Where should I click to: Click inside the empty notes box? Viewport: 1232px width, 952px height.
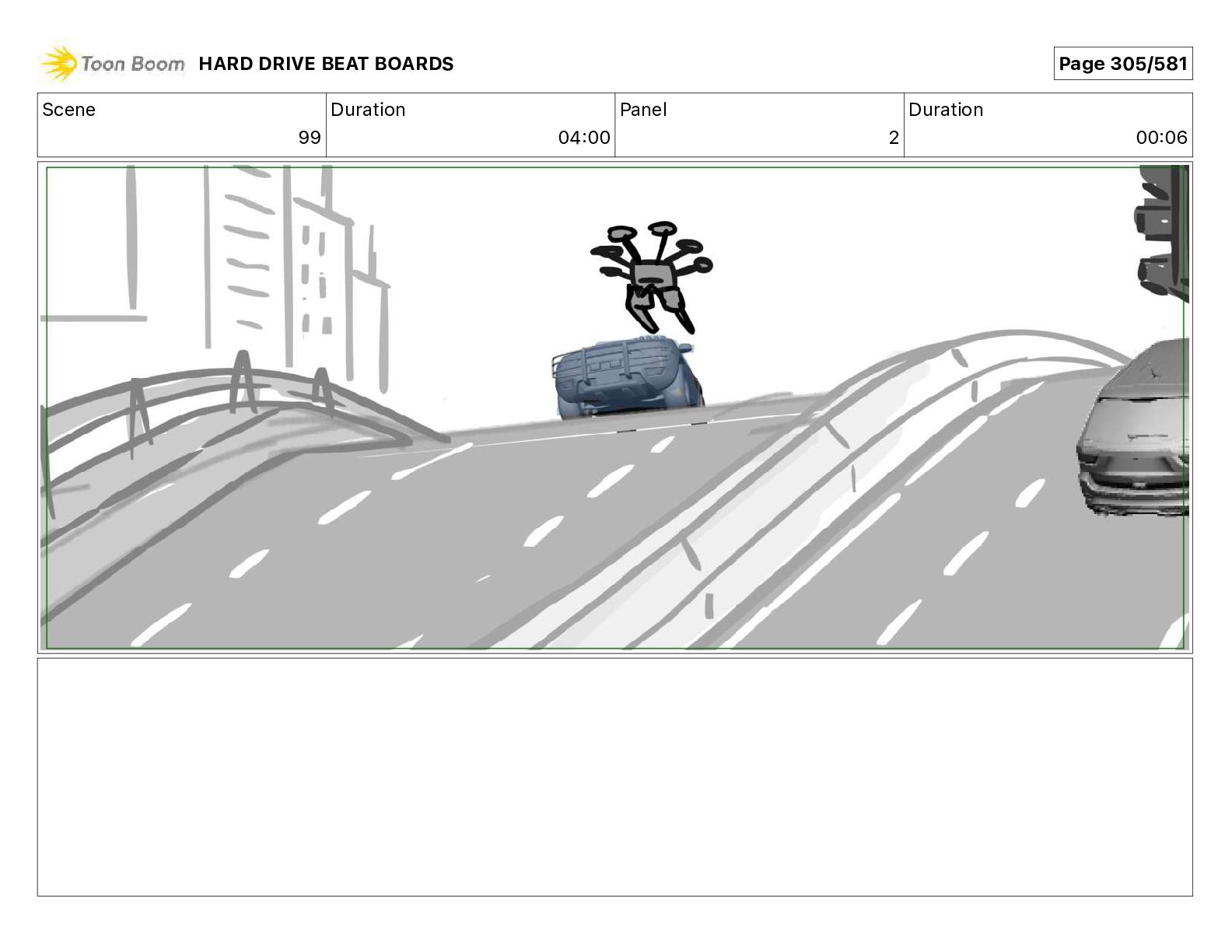point(614,777)
